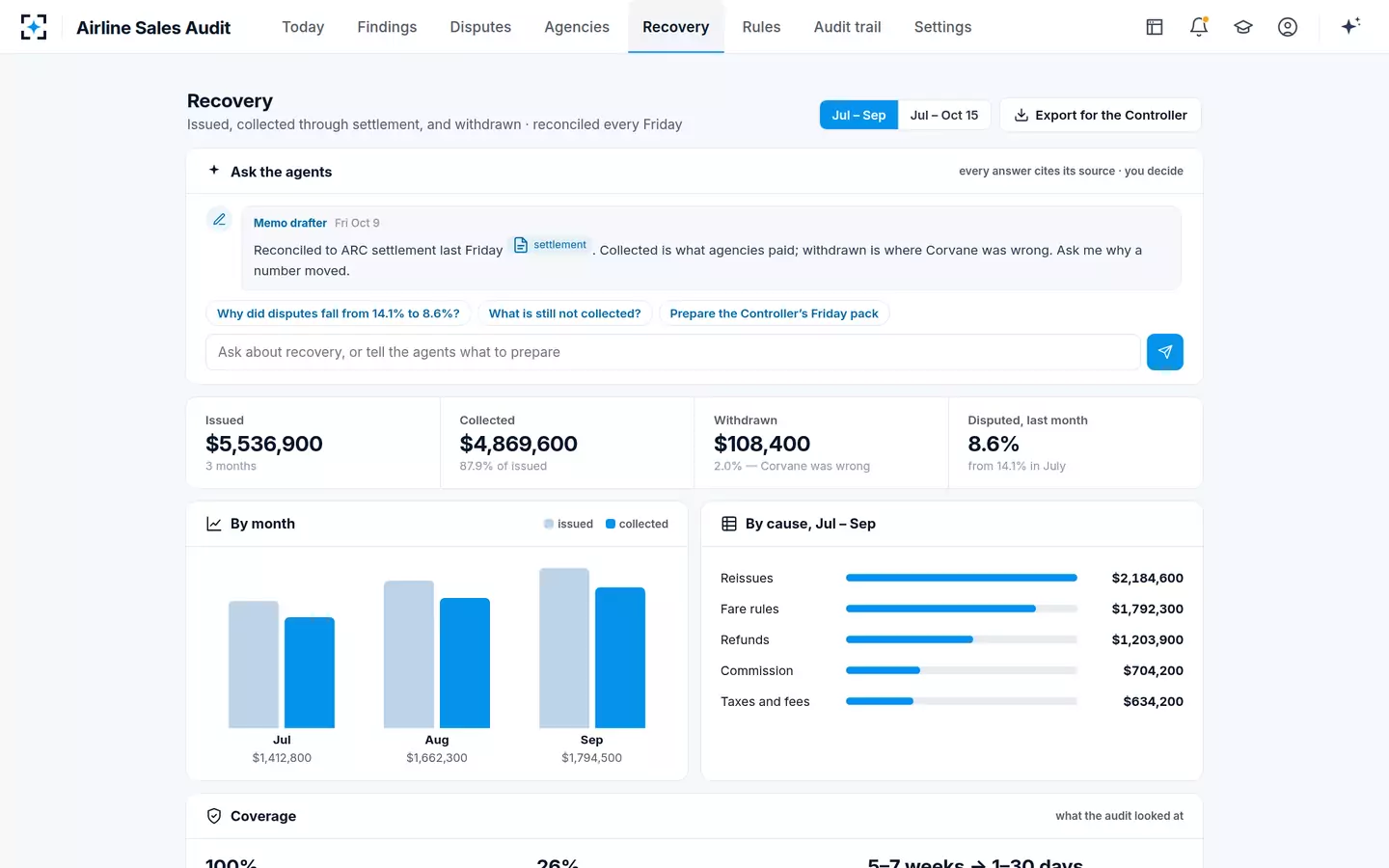Click the Commission $704,200 amount
This screenshot has height=868, width=1389.
coord(1153,670)
